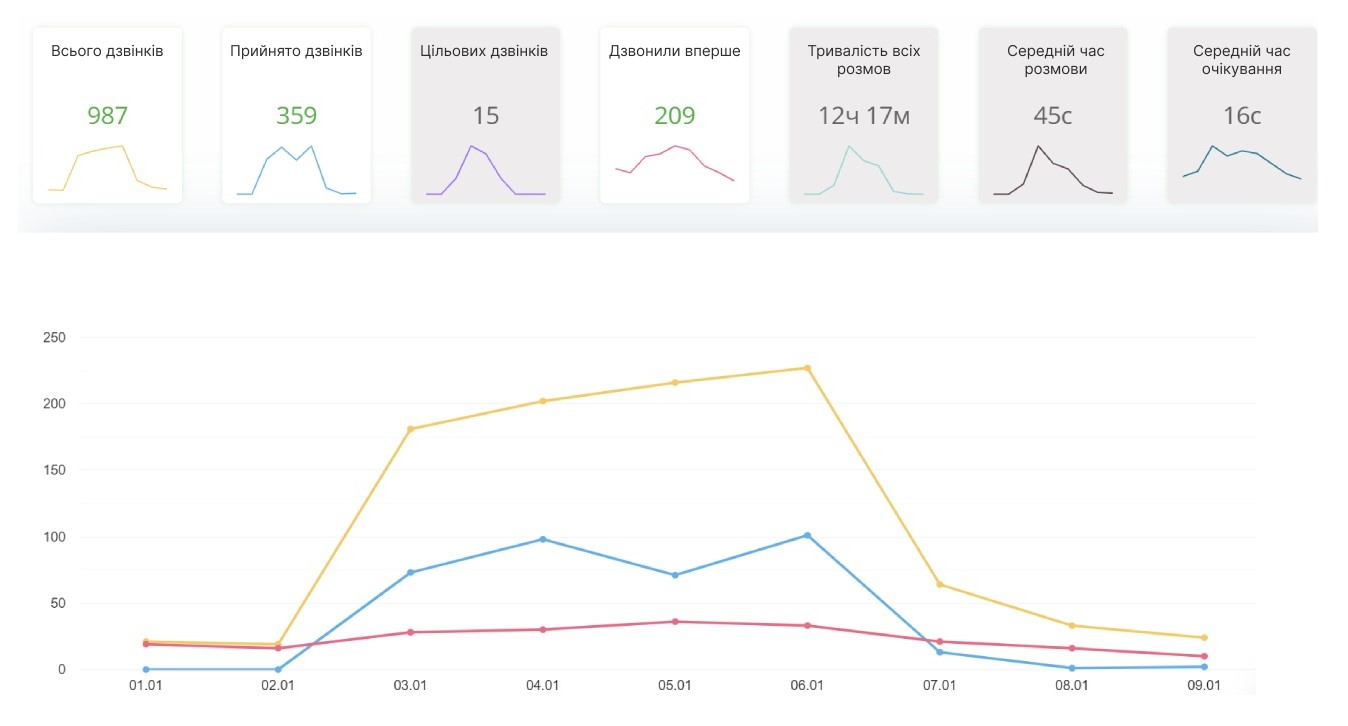This screenshot has height=726, width=1348.
Task: Click the 50 y-axis label
Action: tap(59, 603)
